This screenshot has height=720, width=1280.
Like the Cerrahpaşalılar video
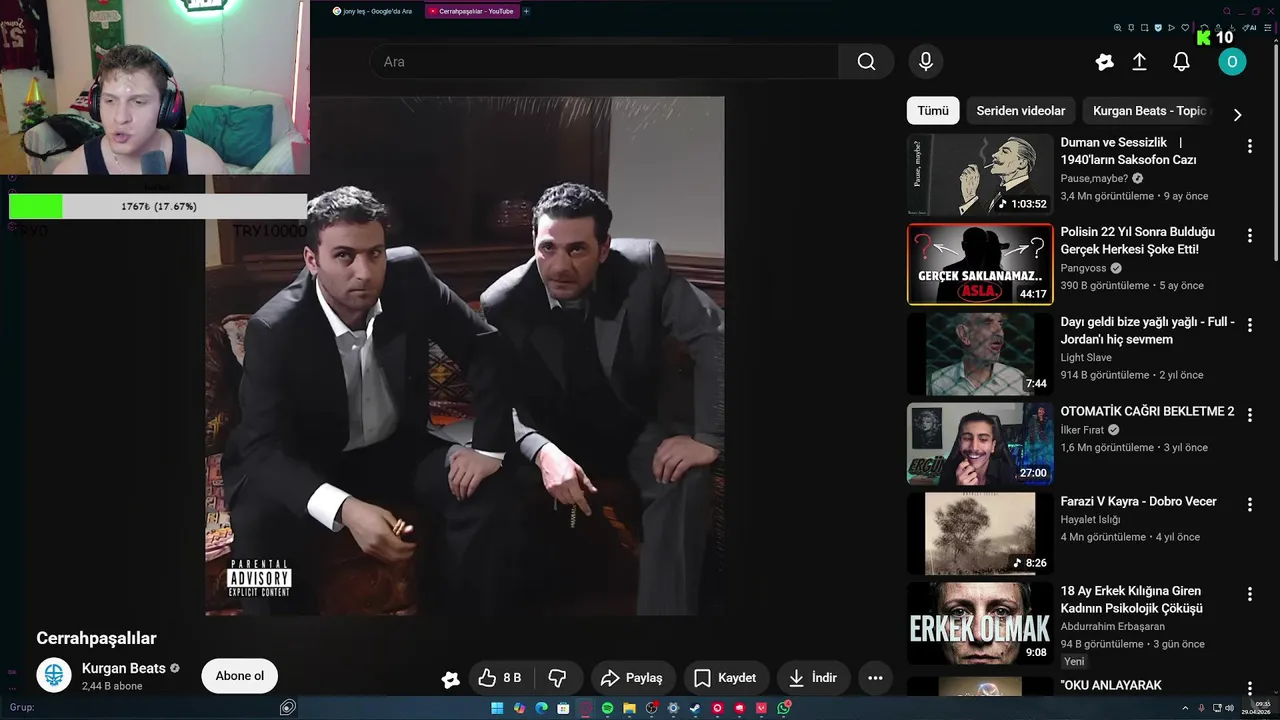click(500, 678)
